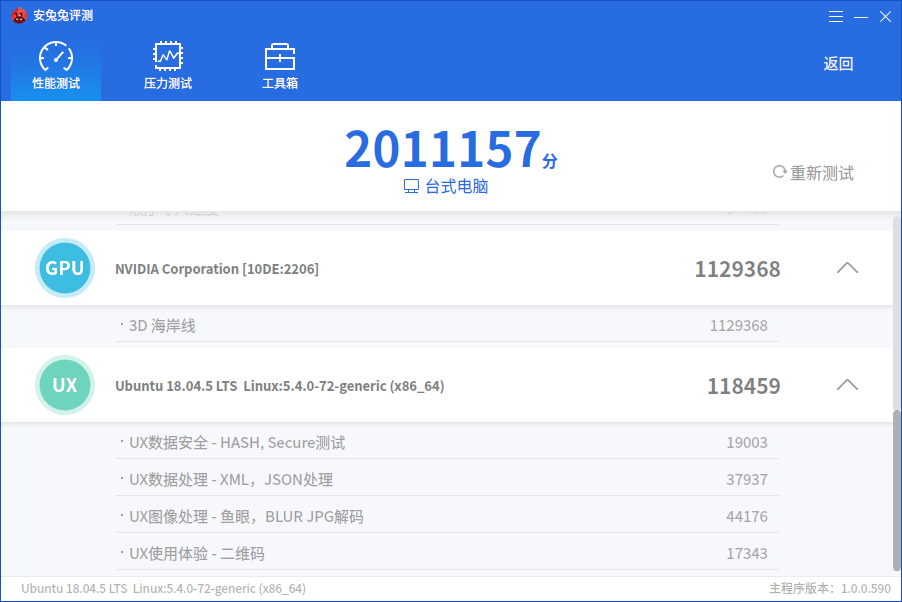Open the 性能测试 speedometer tab
Viewport: 902px width, 602px height.
pos(56,66)
